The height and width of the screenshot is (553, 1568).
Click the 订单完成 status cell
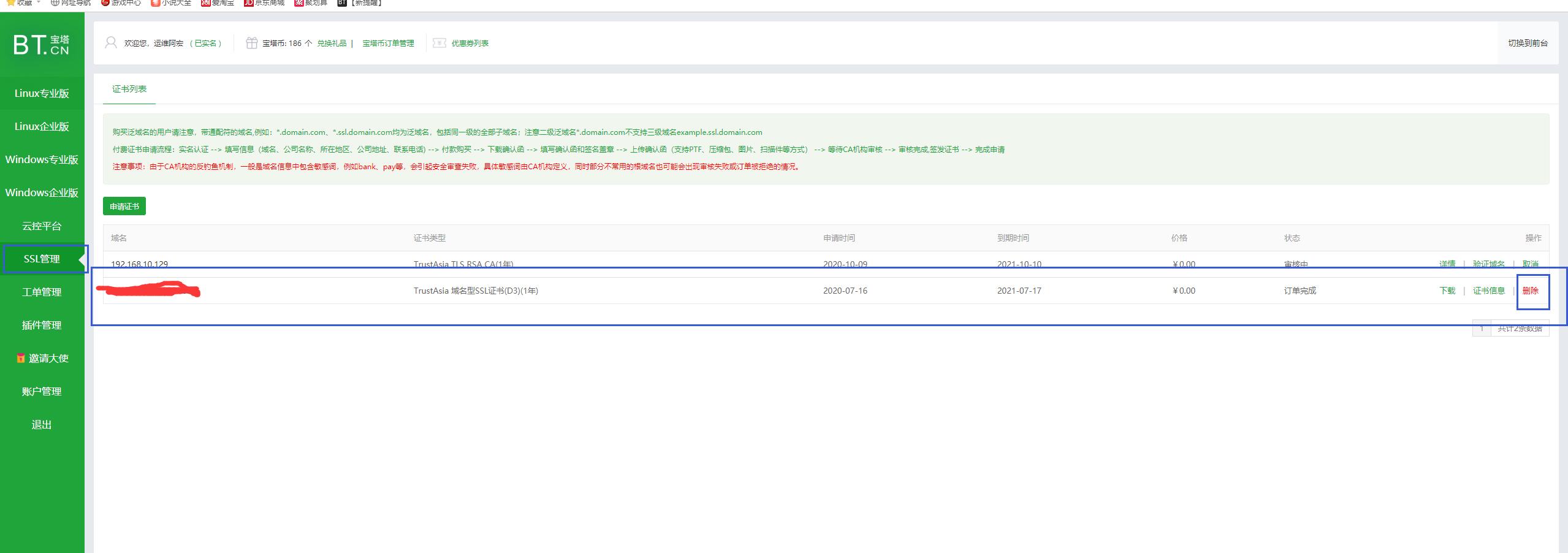[1300, 291]
